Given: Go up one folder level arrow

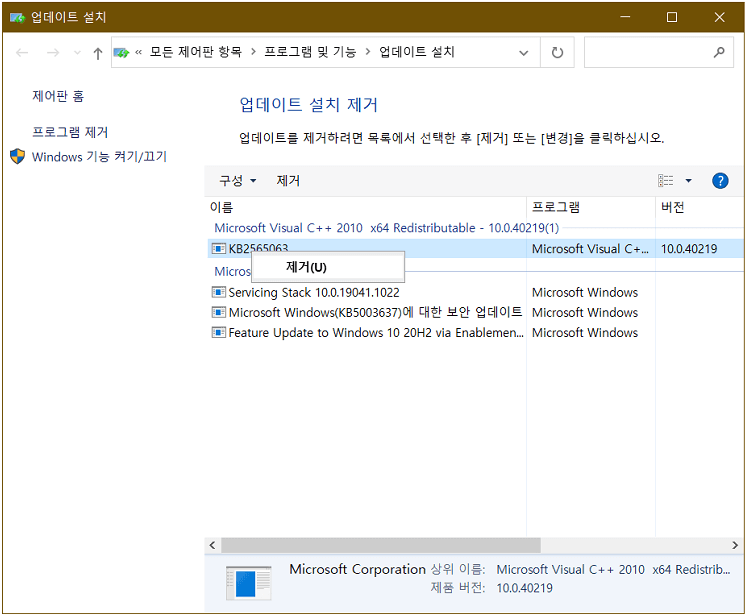Looking at the screenshot, I should (98, 53).
